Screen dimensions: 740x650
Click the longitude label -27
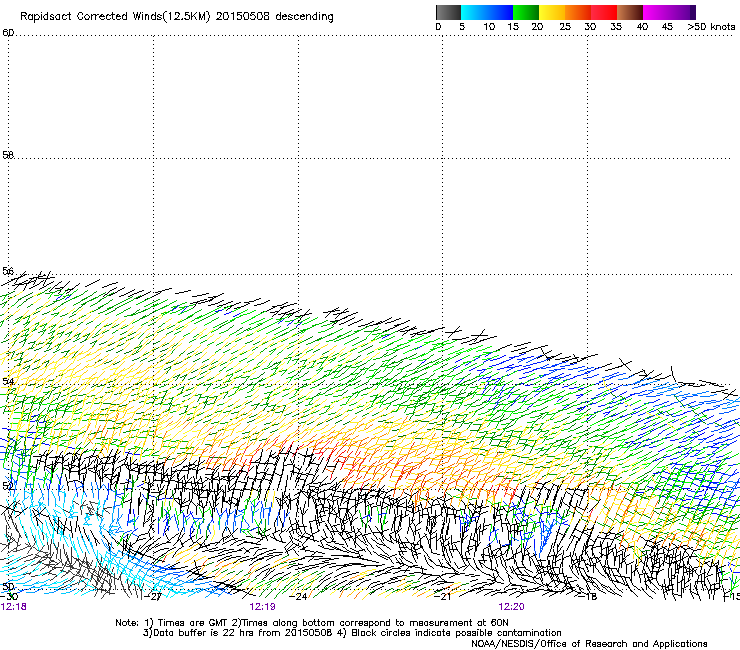(153, 597)
